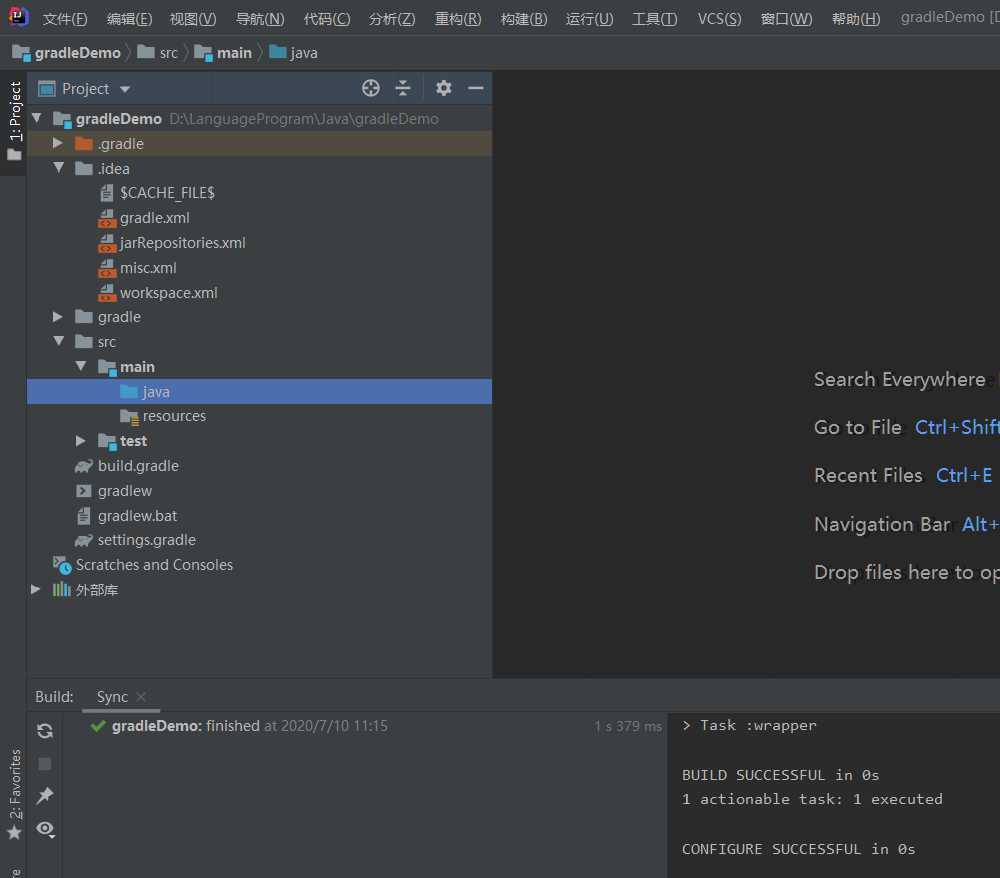This screenshot has width=1000, height=878.
Task: Select the test folder row
Action: coord(259,441)
